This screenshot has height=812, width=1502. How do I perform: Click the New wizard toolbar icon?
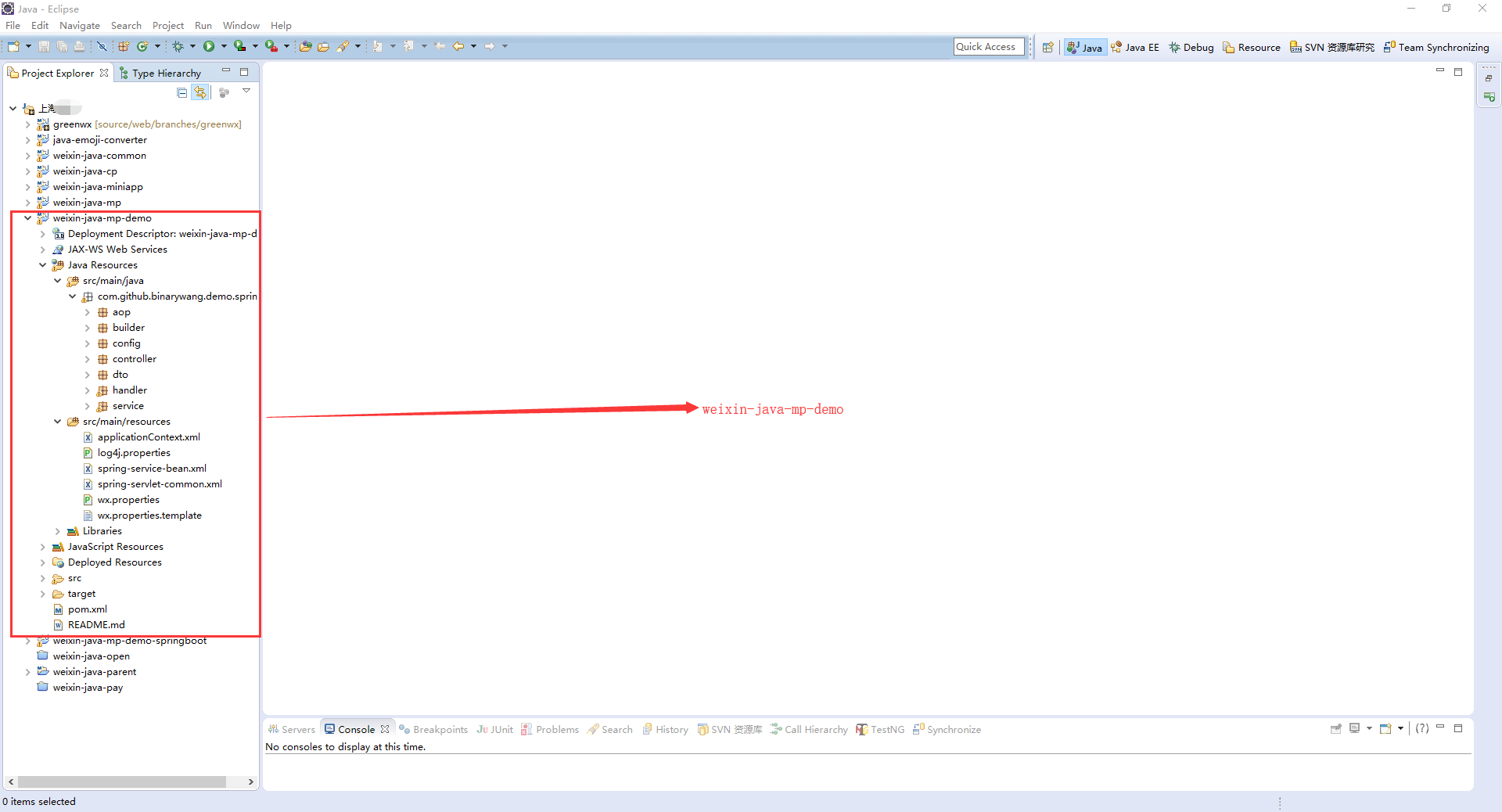point(13,46)
